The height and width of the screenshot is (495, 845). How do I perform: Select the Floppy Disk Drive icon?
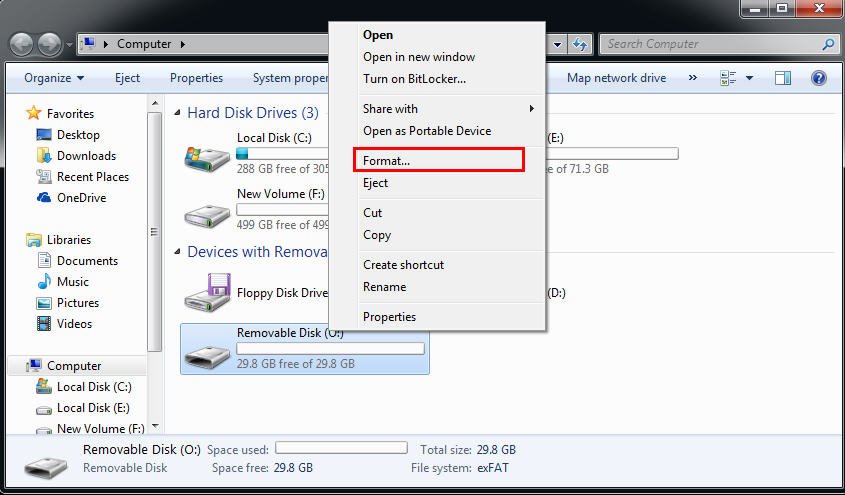[208, 292]
